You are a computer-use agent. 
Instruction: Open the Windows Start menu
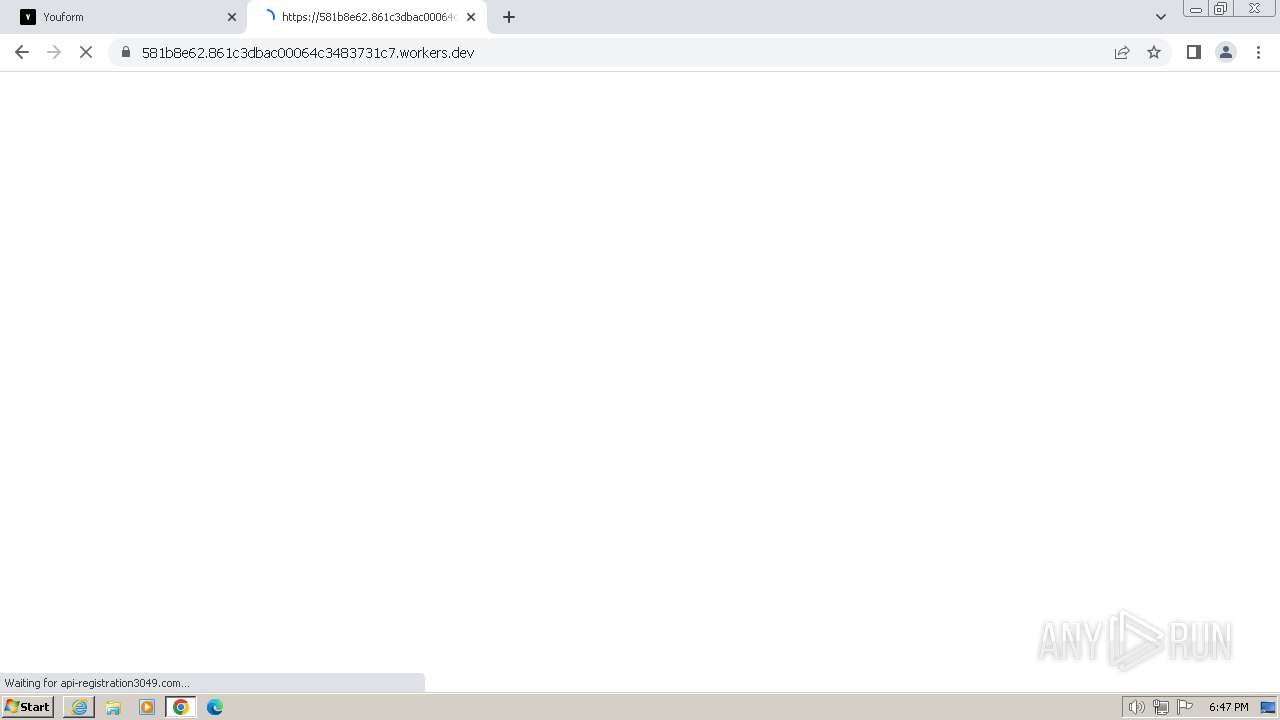click(x=28, y=707)
